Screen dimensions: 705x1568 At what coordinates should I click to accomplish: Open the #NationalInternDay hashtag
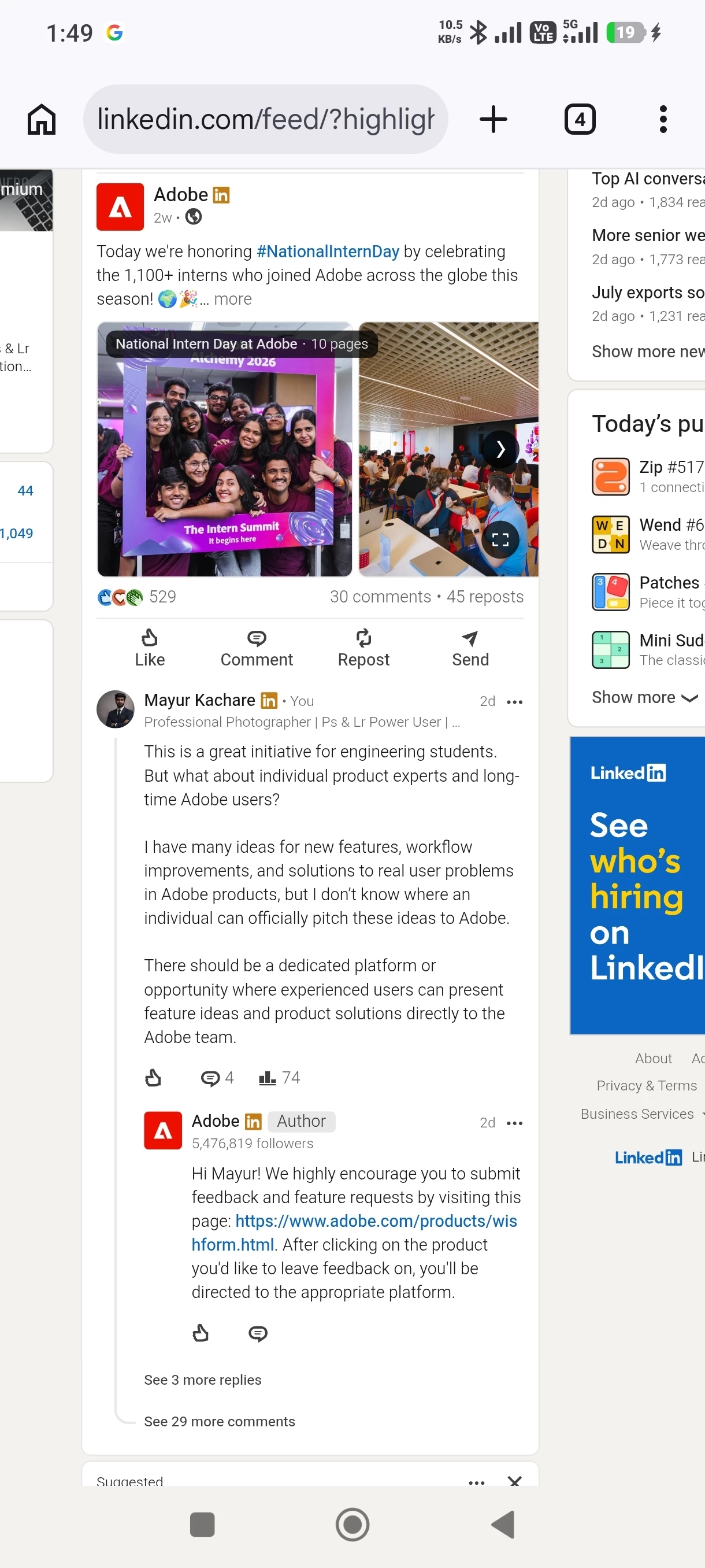point(328,252)
